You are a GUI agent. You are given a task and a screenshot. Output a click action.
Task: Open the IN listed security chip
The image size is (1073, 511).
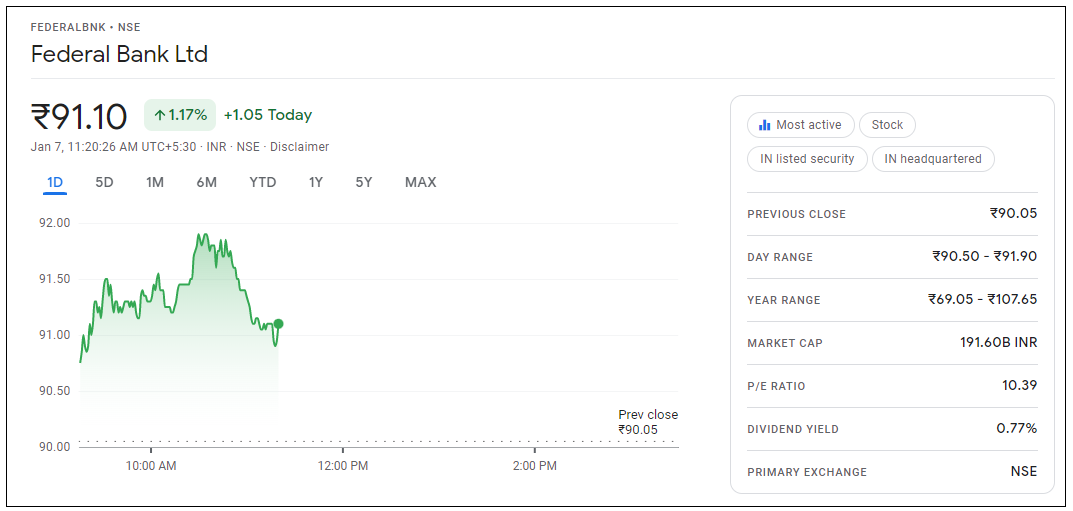click(807, 159)
